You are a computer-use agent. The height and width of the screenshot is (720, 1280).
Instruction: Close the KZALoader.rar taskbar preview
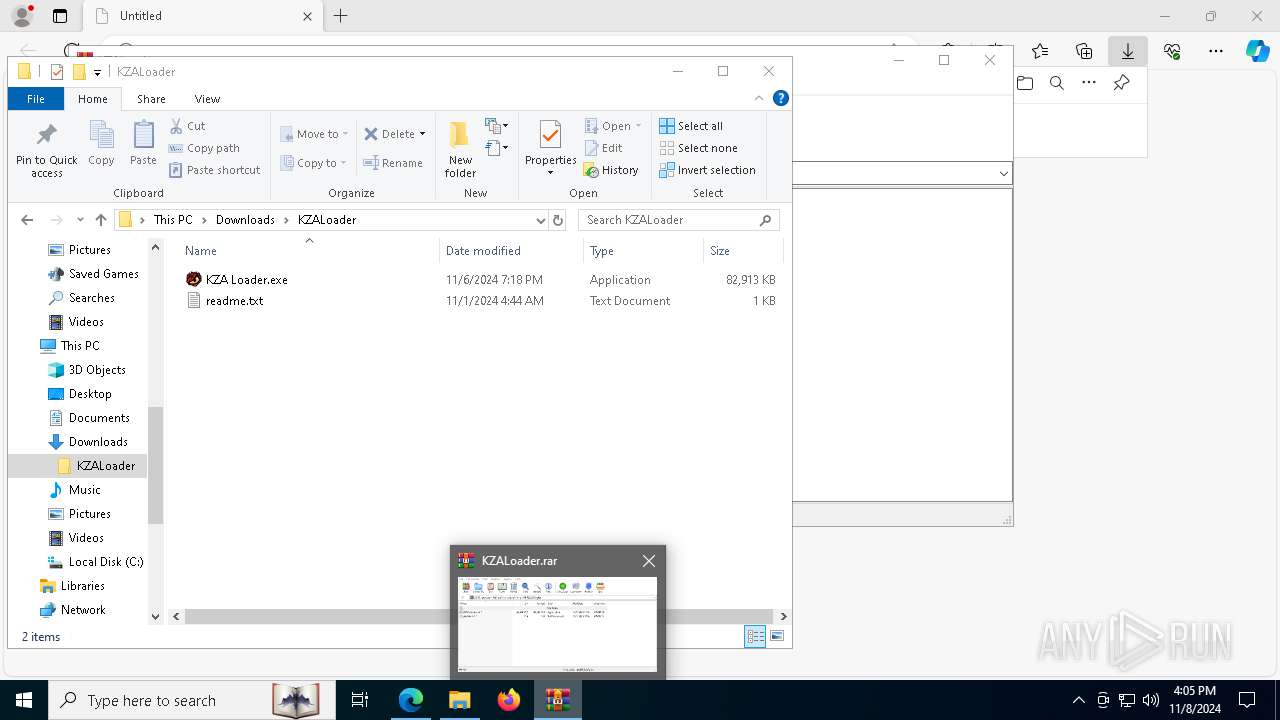[649, 561]
